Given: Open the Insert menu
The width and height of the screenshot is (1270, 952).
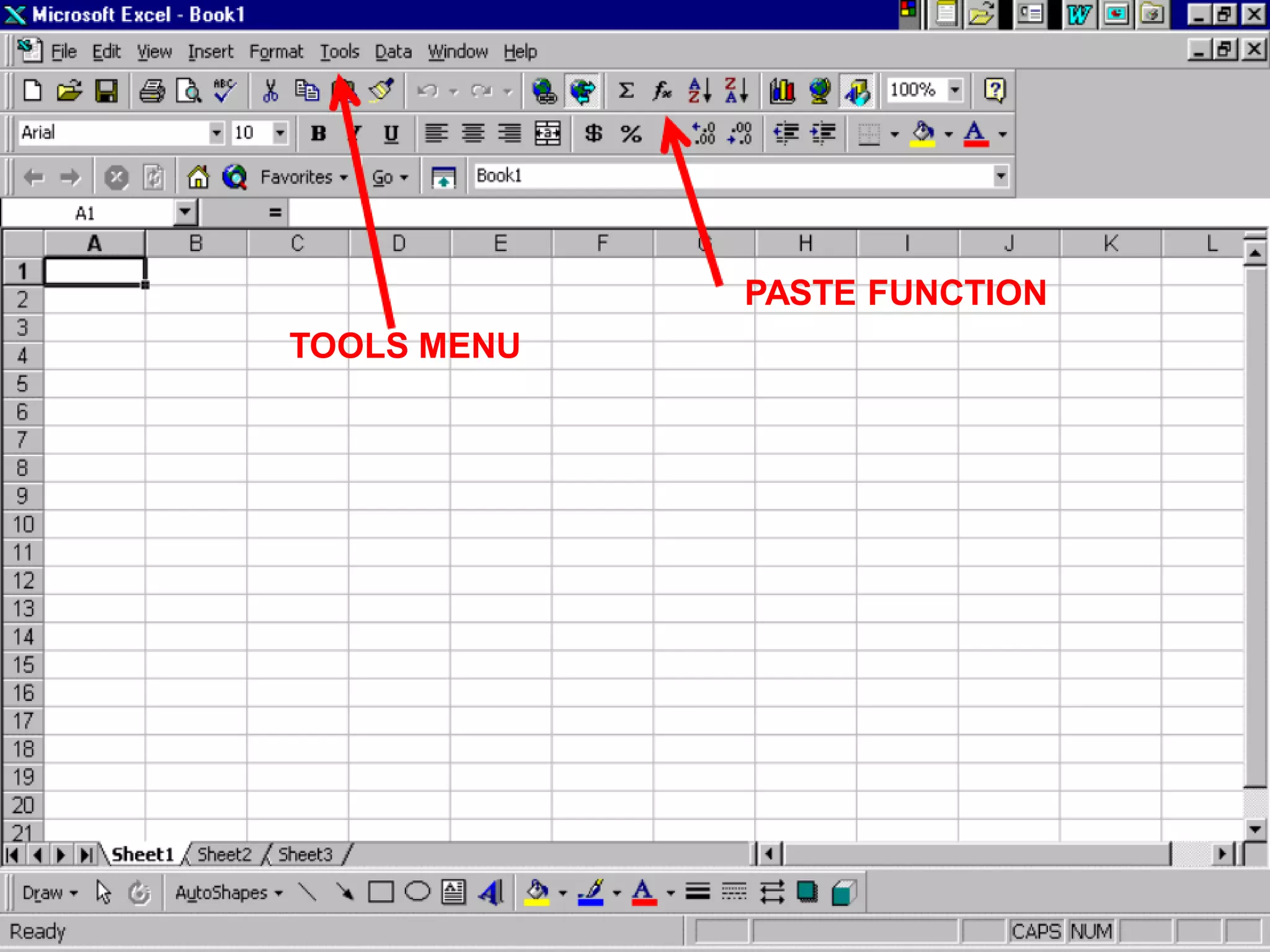Looking at the screenshot, I should click(x=210, y=51).
